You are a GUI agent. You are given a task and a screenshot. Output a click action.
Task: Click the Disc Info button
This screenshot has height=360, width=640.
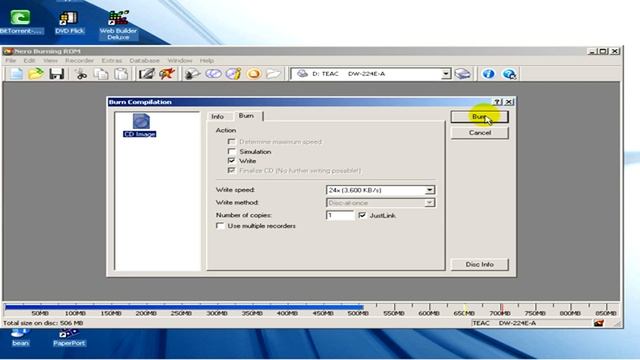tap(480, 264)
